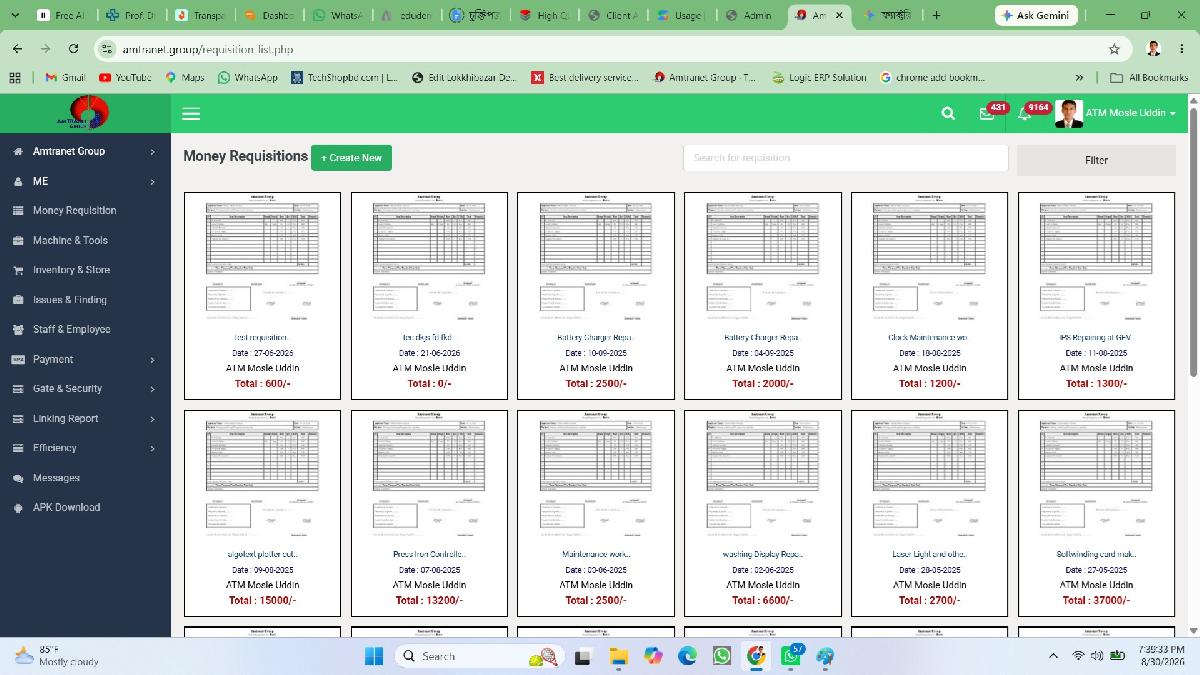Open YouTube bookmark

click(125, 77)
